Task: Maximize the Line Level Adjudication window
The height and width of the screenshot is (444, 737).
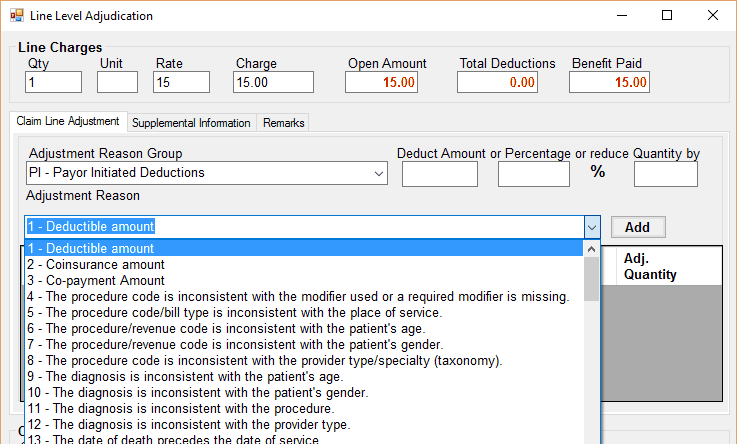Action: (667, 16)
